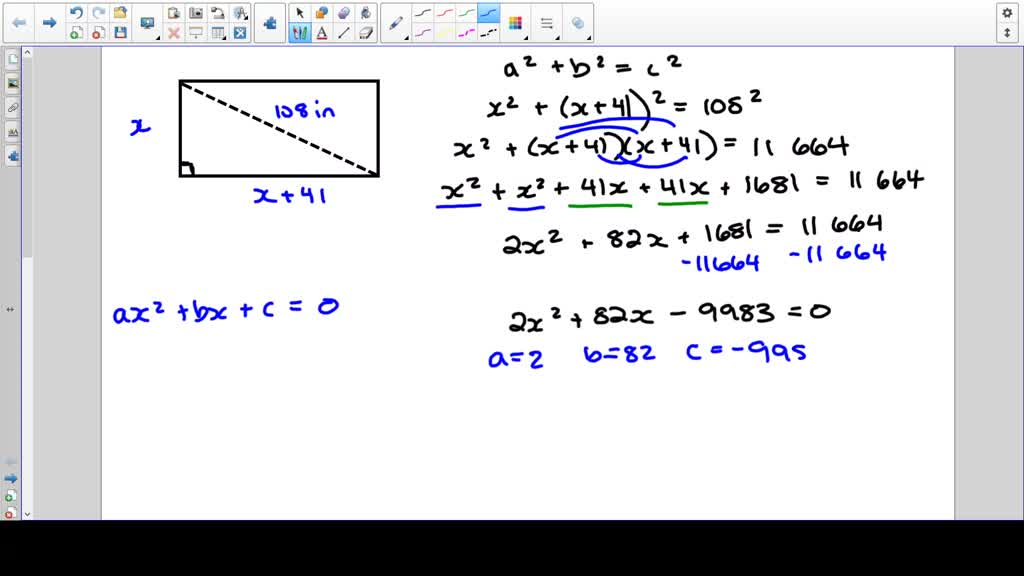The height and width of the screenshot is (576, 1024).
Task: Pick the dashed black pen style
Action: (x=488, y=33)
